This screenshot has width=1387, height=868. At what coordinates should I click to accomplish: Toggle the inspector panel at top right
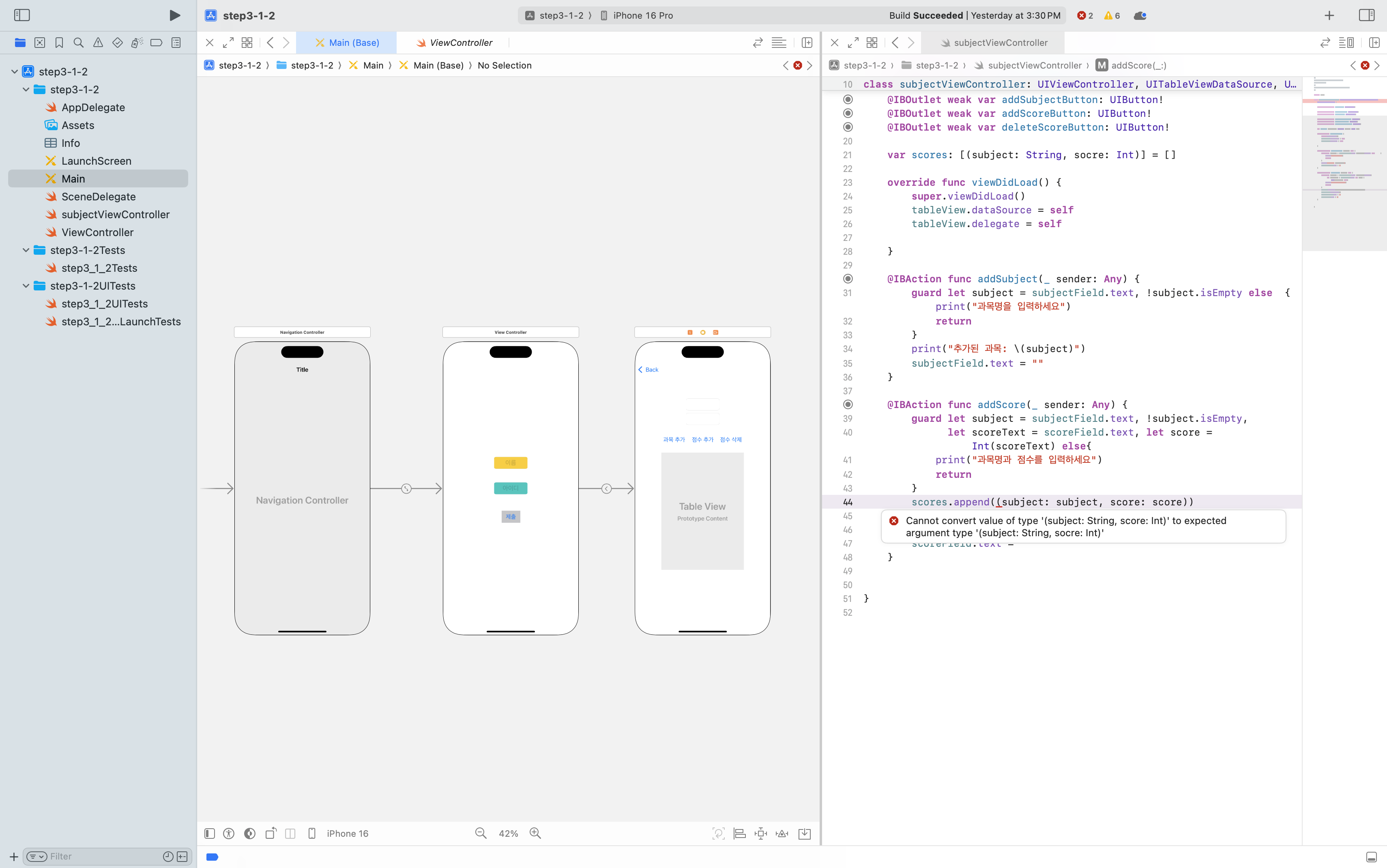click(x=1367, y=15)
